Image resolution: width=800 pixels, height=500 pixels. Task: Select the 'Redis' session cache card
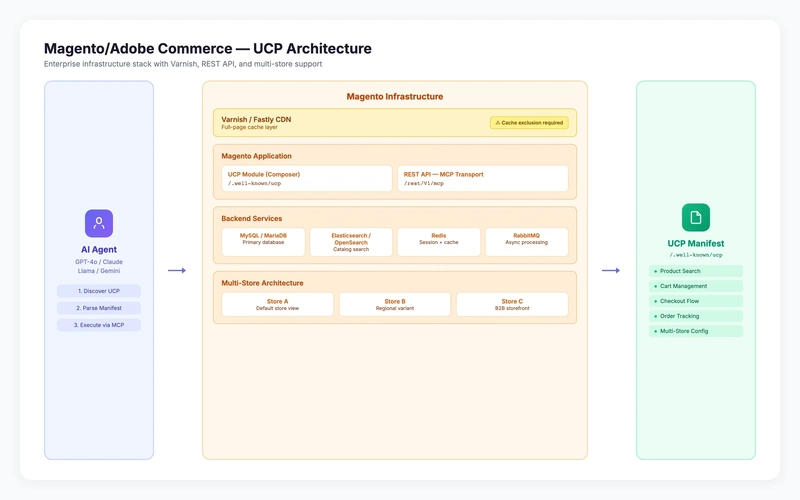[439, 242]
